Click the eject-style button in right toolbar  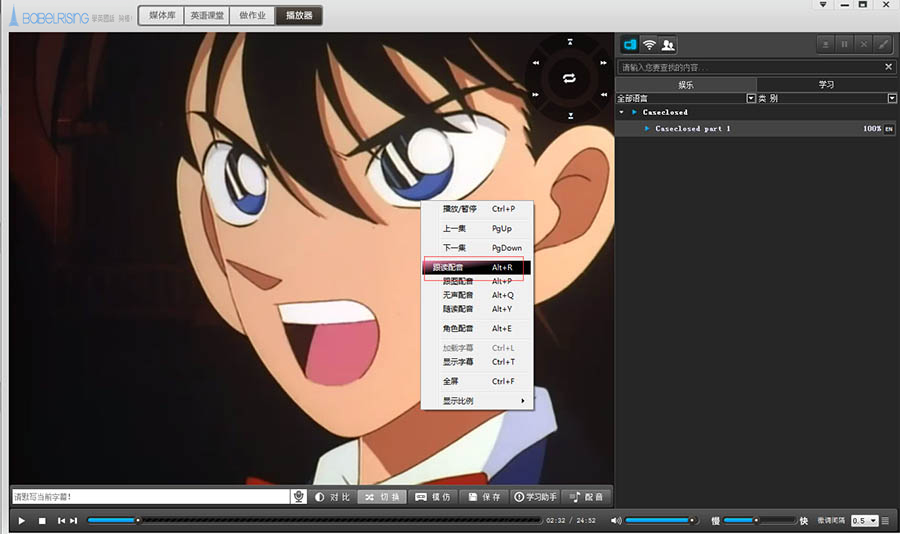[x=825, y=44]
